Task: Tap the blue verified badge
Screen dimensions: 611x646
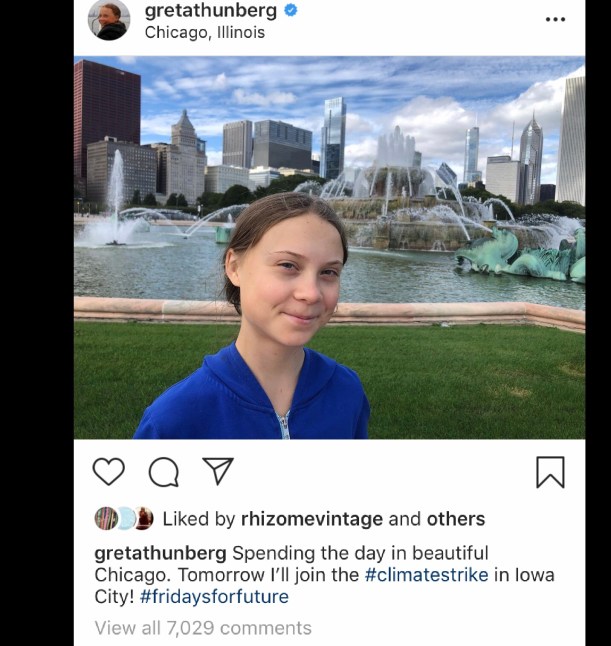Action: click(x=291, y=10)
